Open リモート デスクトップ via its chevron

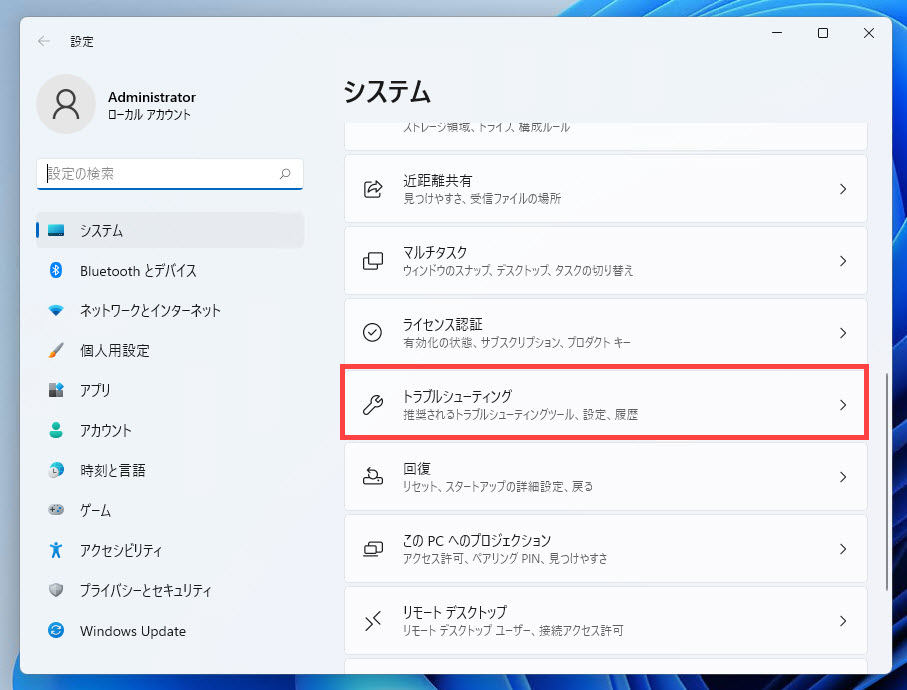point(842,621)
